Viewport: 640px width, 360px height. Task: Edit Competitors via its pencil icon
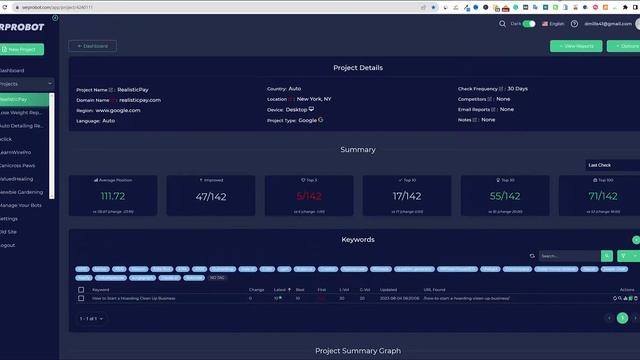[489, 99]
